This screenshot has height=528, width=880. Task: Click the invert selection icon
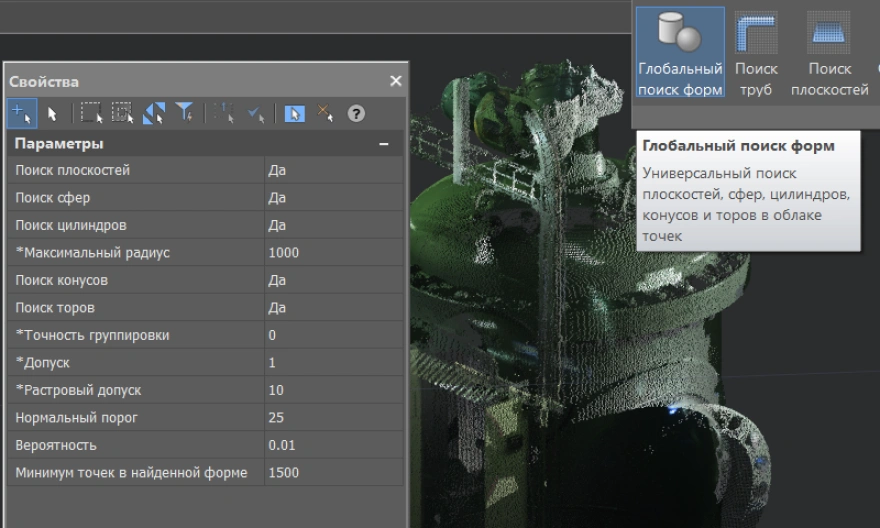coord(154,113)
